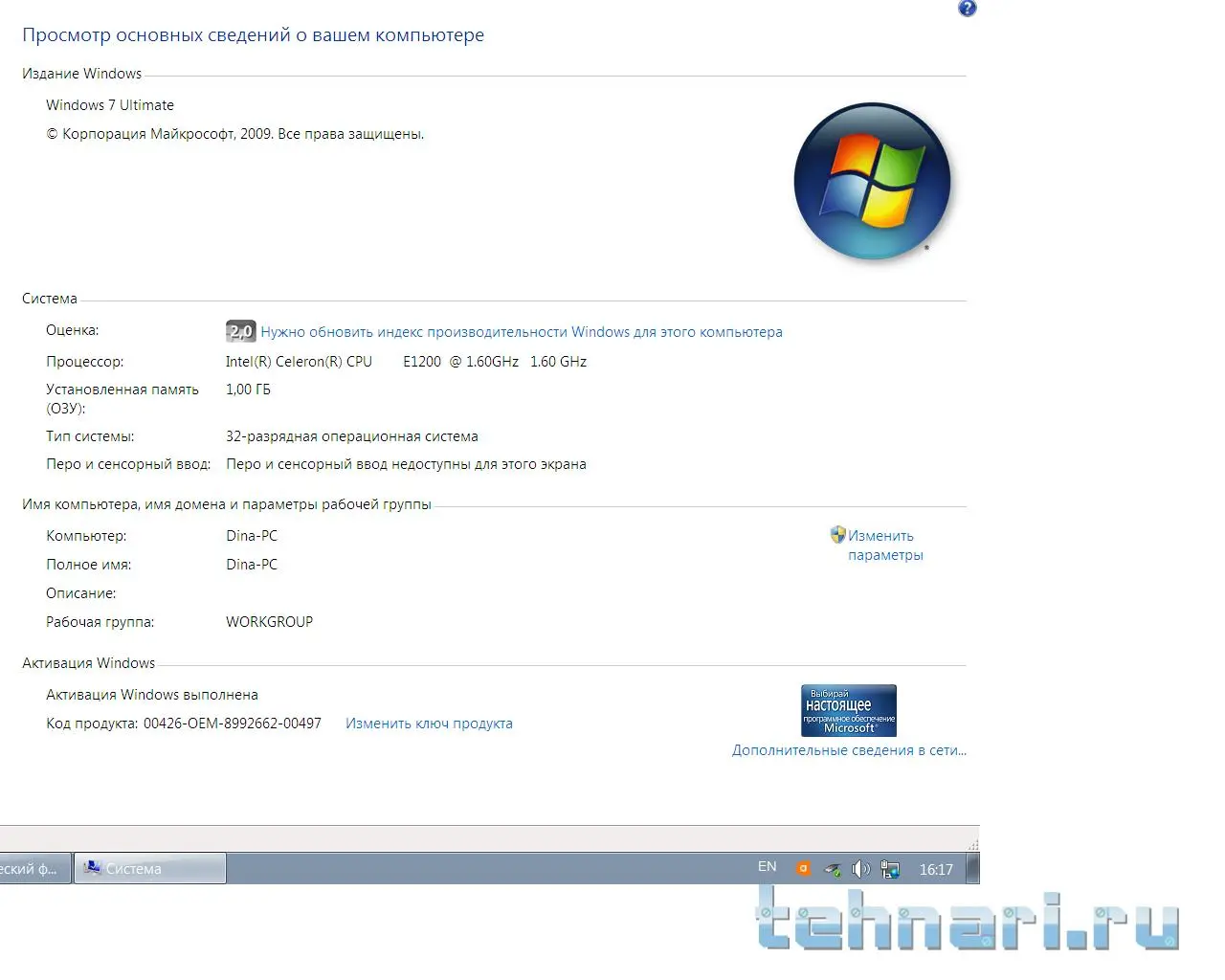Open the avast orange tray icon
Screen dimensions: 1225x980
click(x=803, y=869)
